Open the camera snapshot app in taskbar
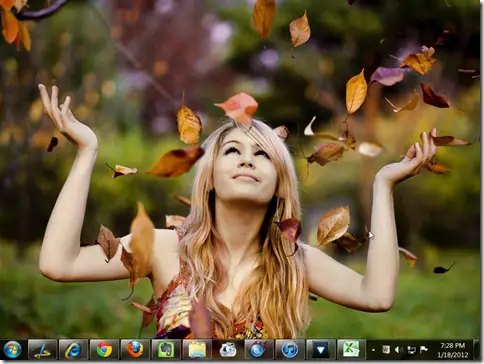This screenshot has width=484, height=364. click(x=228, y=350)
